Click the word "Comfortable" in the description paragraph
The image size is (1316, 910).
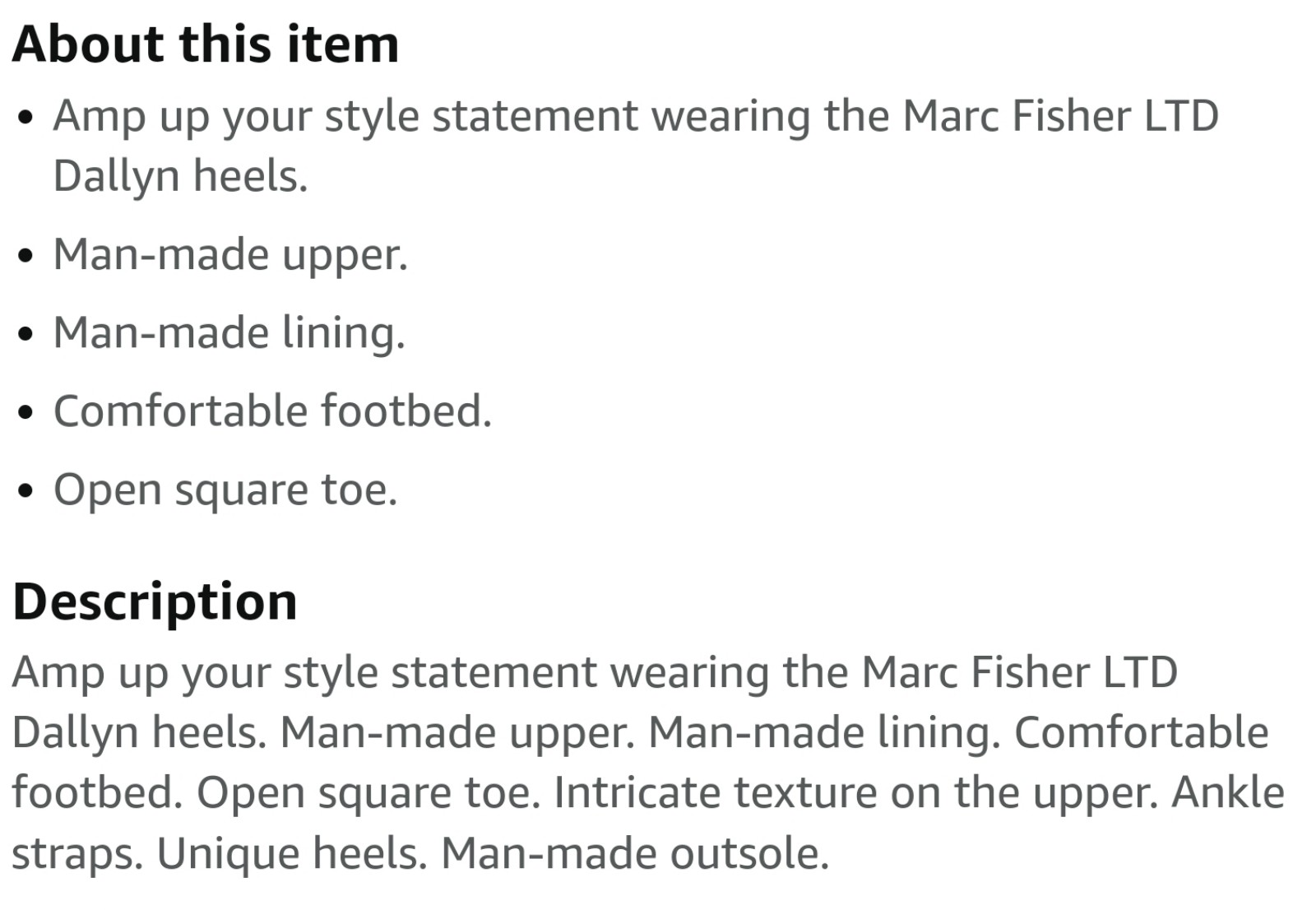point(1142,732)
